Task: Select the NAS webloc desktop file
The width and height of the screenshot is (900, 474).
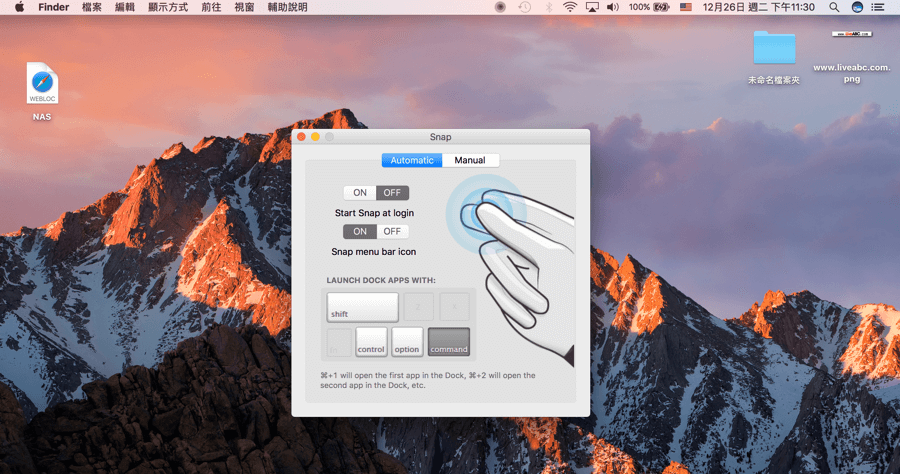Action: click(42, 92)
